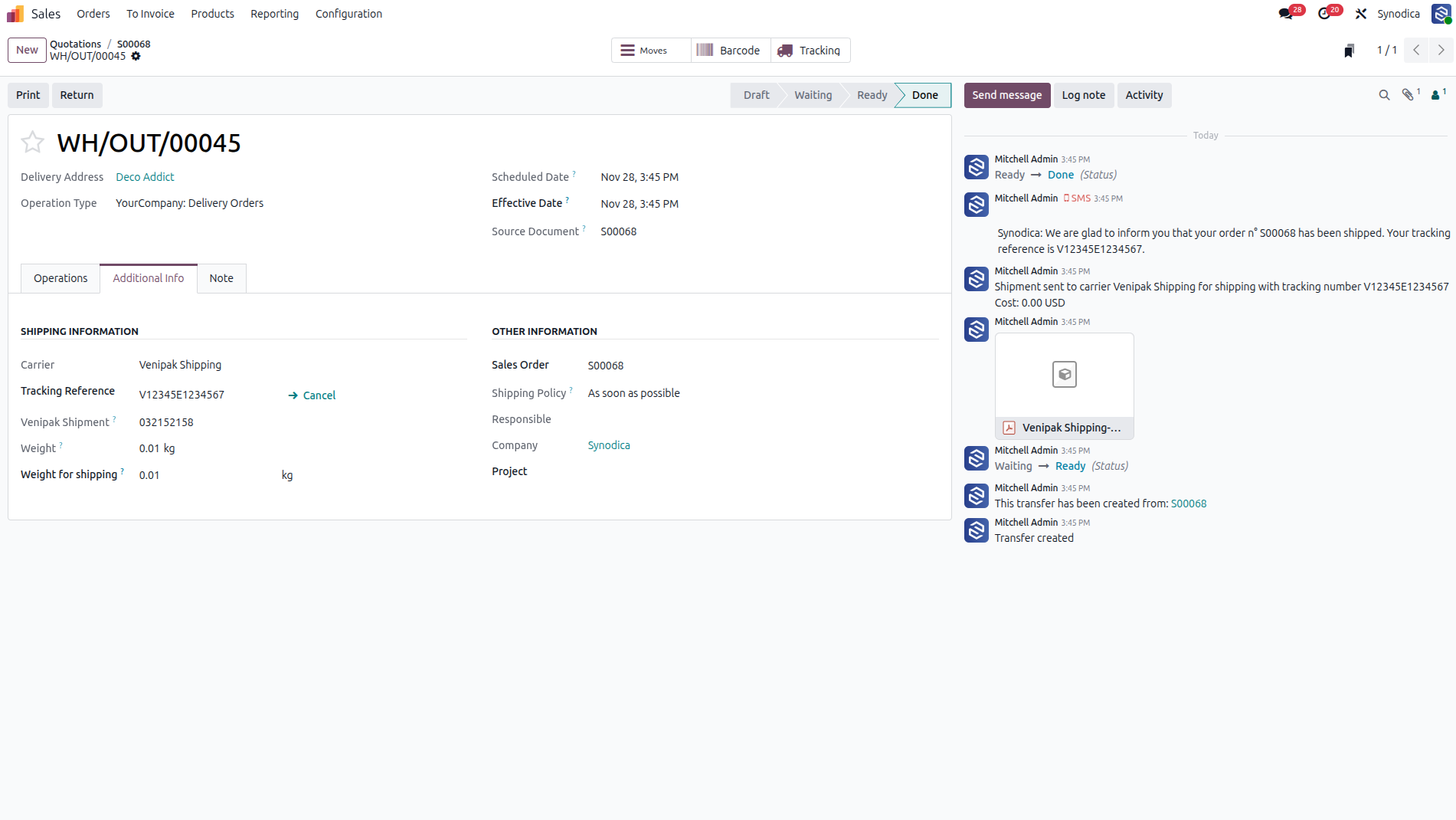Cancel the tracking reference shipment
The image size is (1456, 820).
click(312, 395)
